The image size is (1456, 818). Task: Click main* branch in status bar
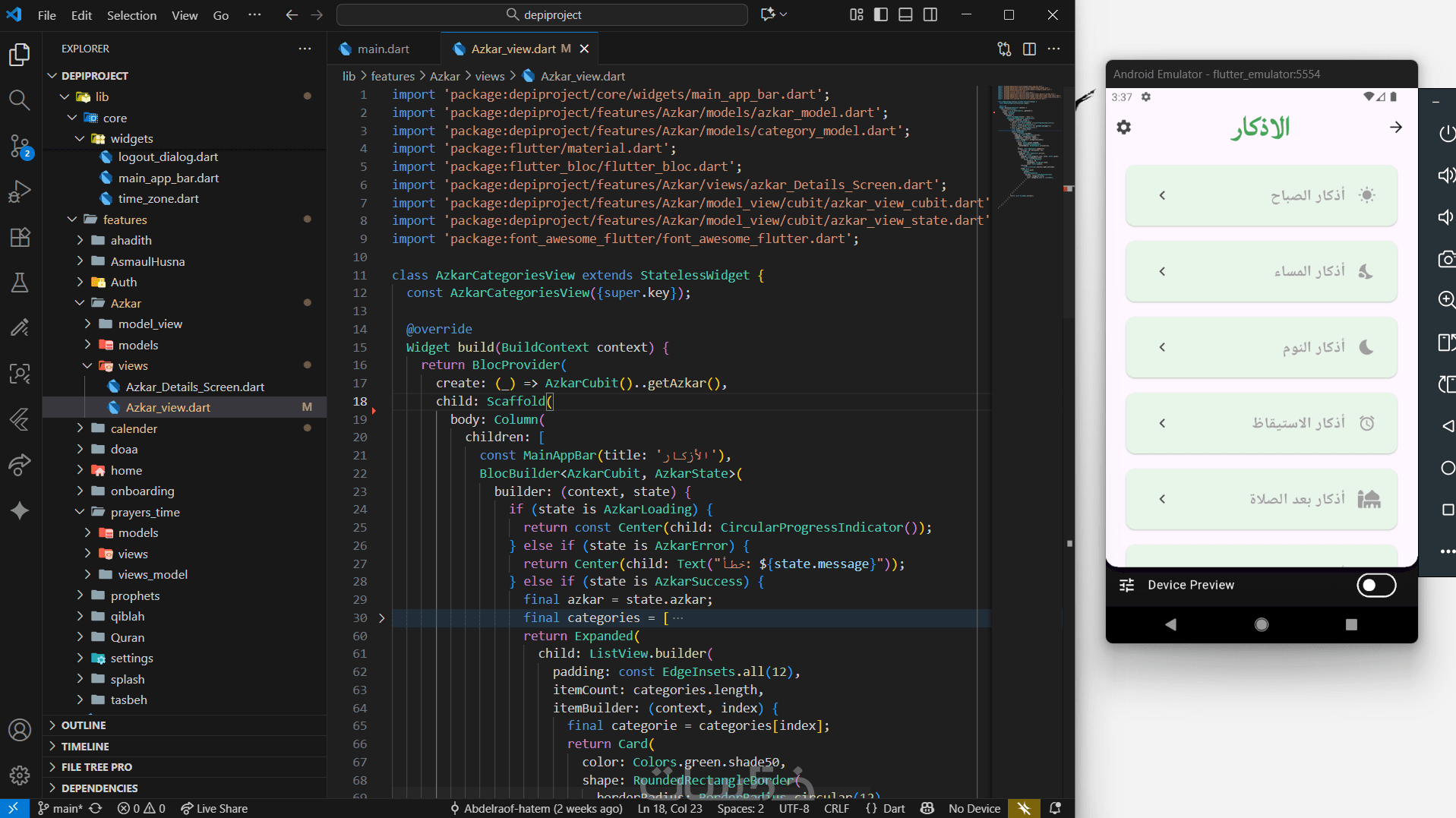tap(59, 808)
